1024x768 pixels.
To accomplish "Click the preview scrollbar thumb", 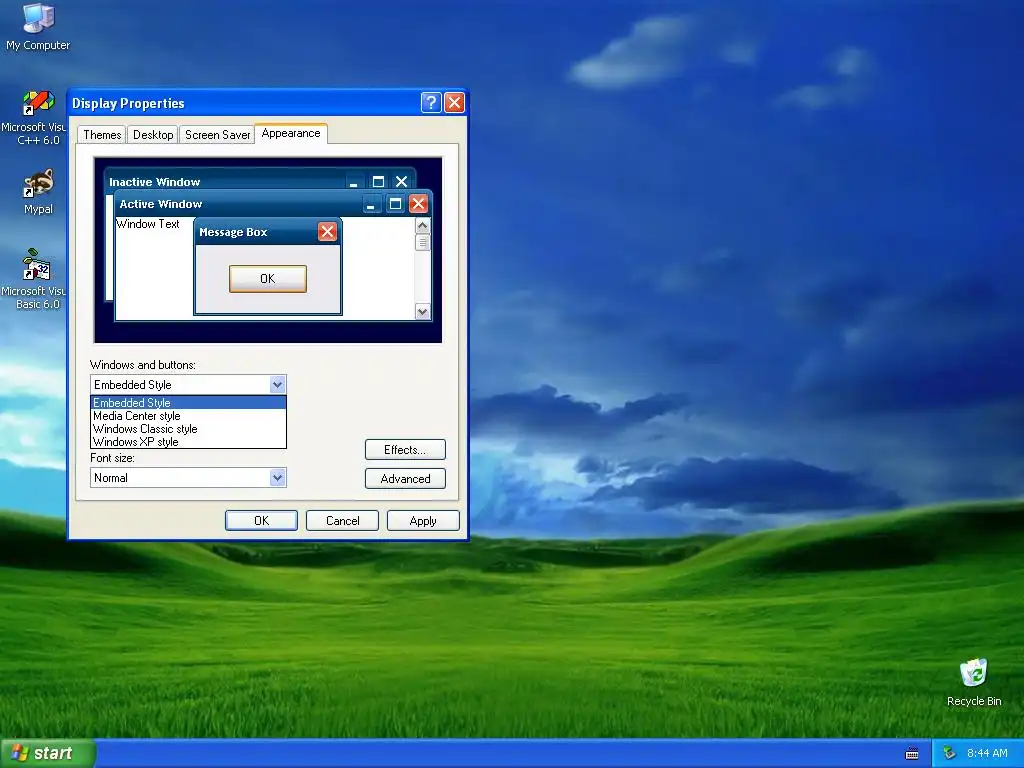I will (x=423, y=242).
